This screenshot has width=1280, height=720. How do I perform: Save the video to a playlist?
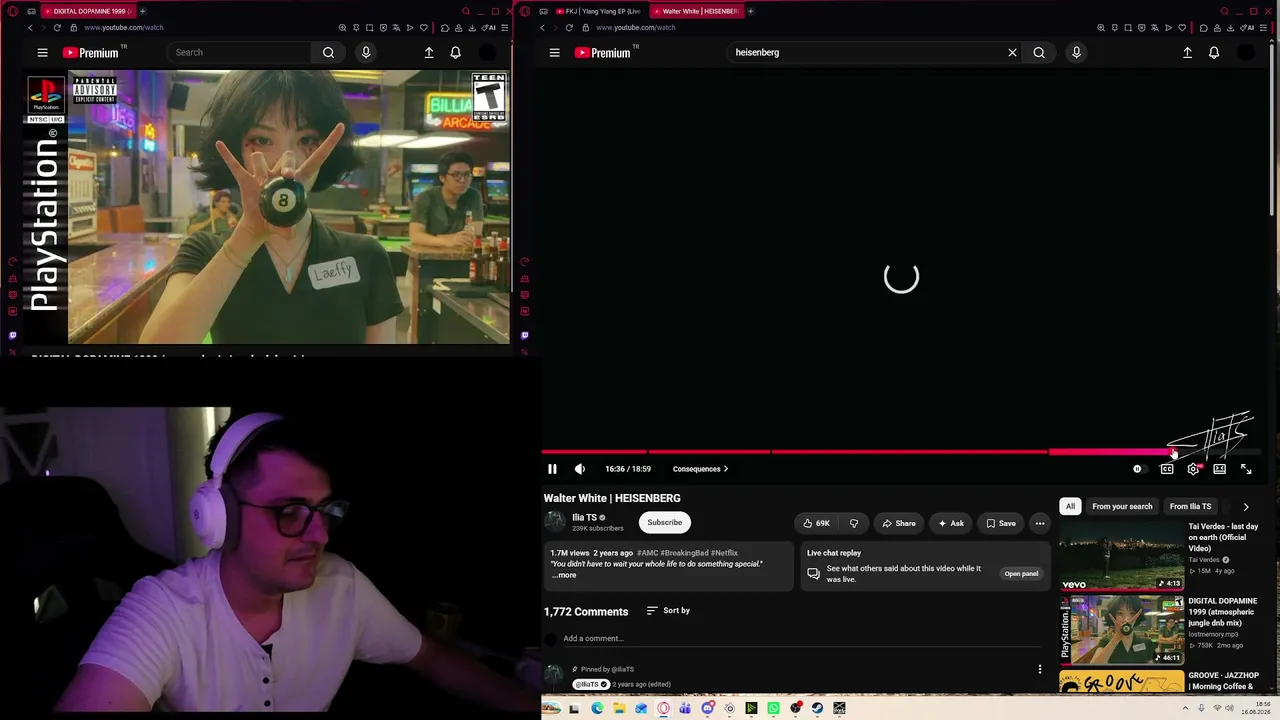(1001, 523)
